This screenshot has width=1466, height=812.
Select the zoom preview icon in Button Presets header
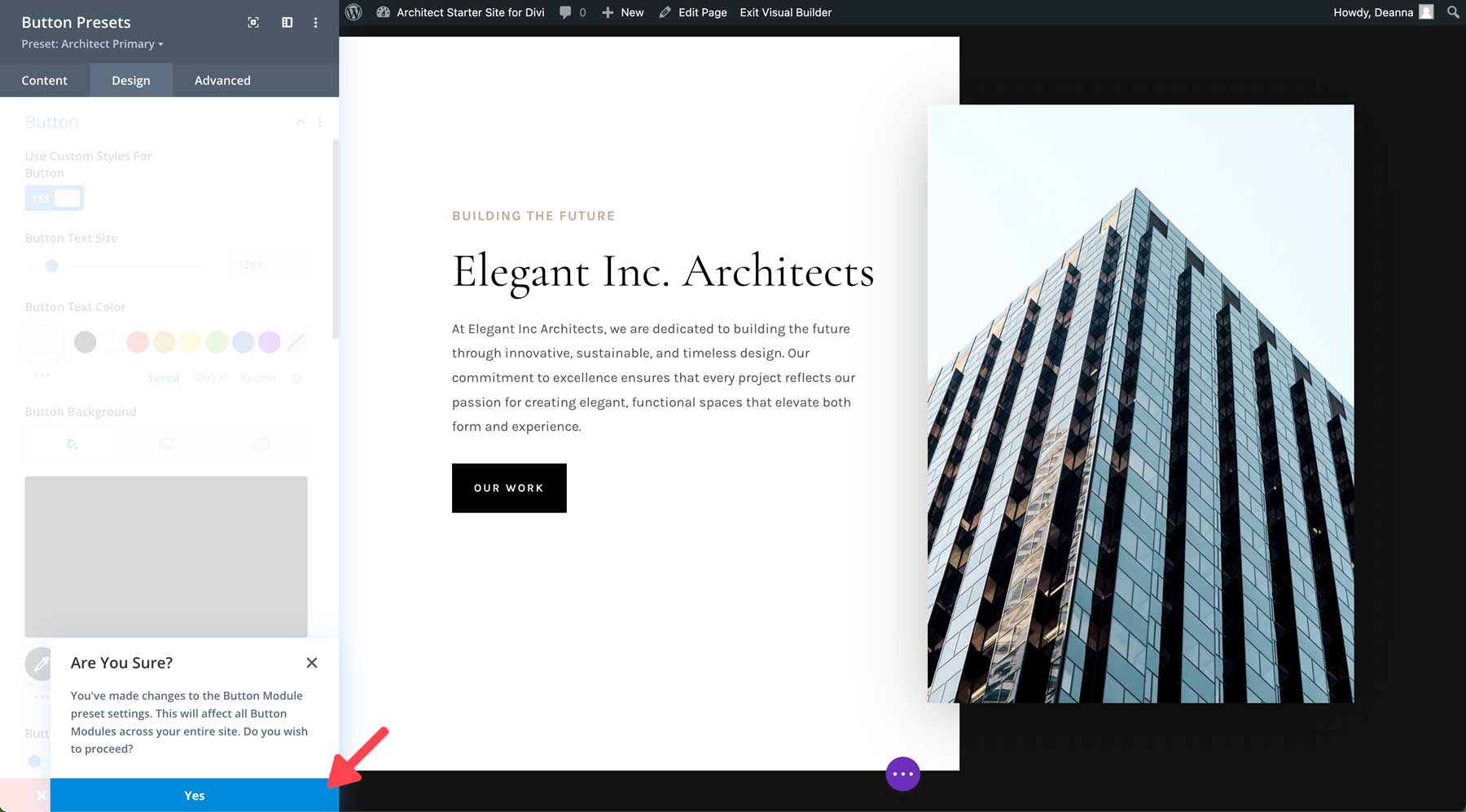point(252,23)
